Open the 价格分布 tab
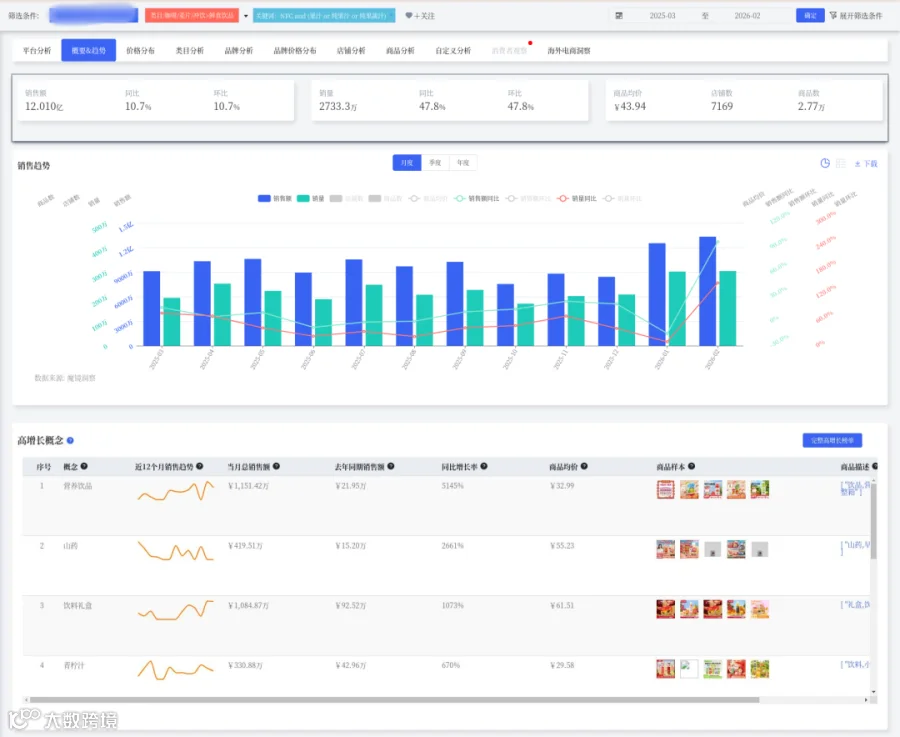The height and width of the screenshot is (737, 900). click(x=141, y=51)
